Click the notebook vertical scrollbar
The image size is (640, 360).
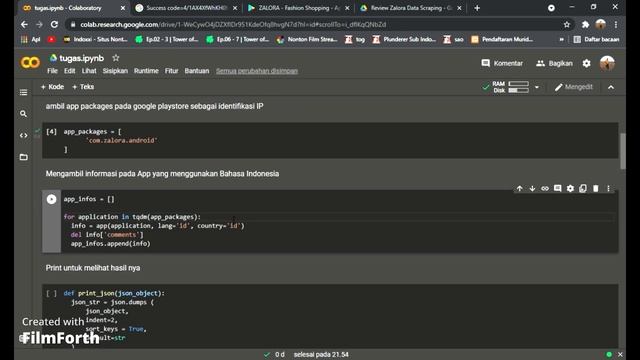623,151
